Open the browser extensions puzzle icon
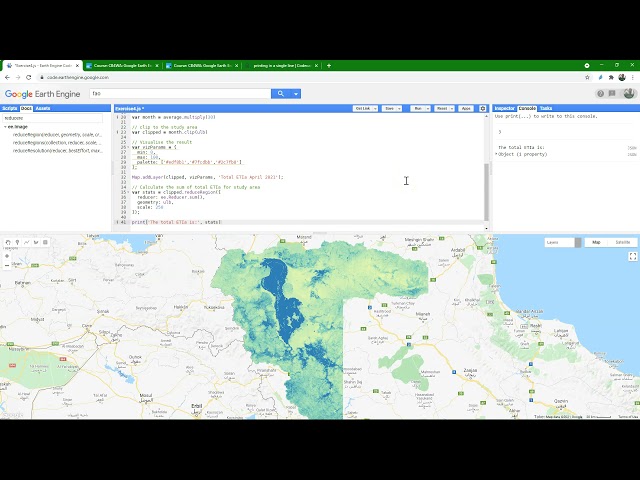The image size is (640, 480). point(611,77)
